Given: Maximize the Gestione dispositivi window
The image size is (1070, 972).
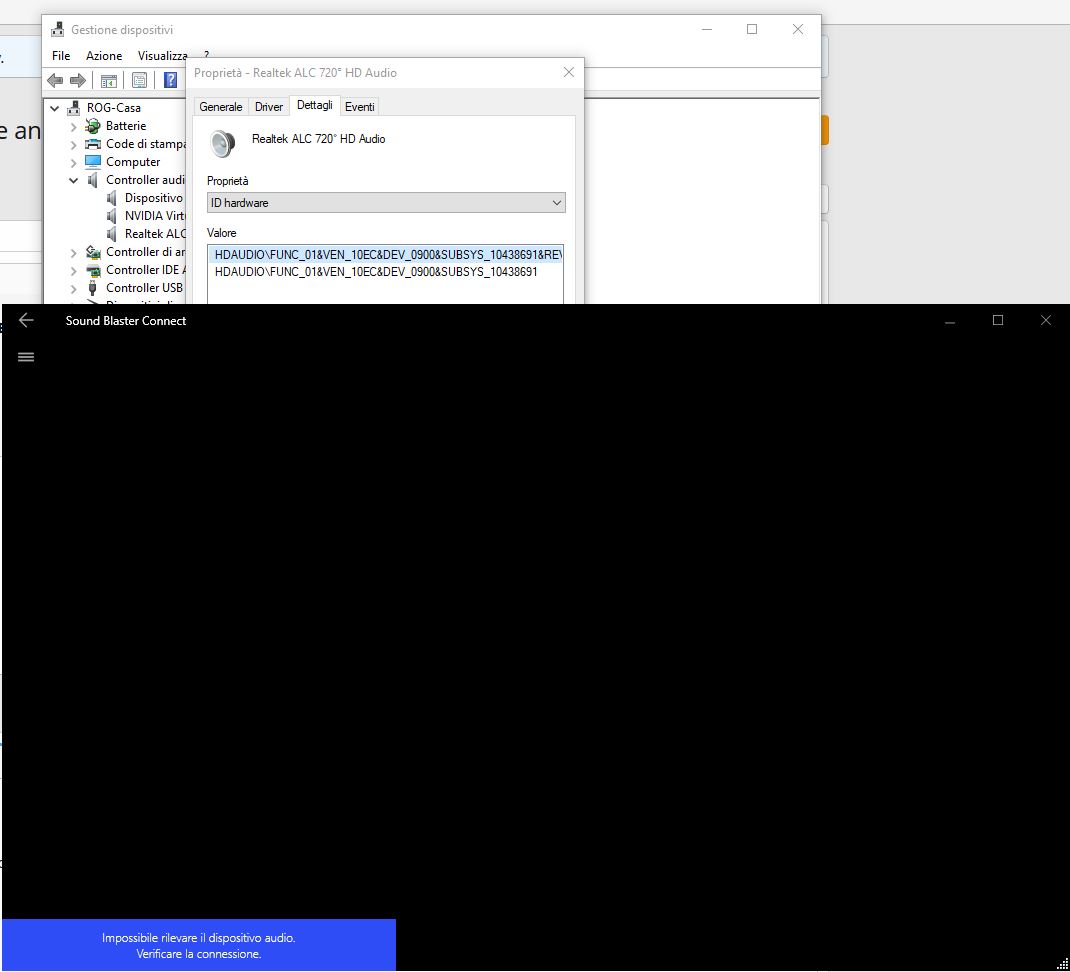Looking at the screenshot, I should coord(752,29).
